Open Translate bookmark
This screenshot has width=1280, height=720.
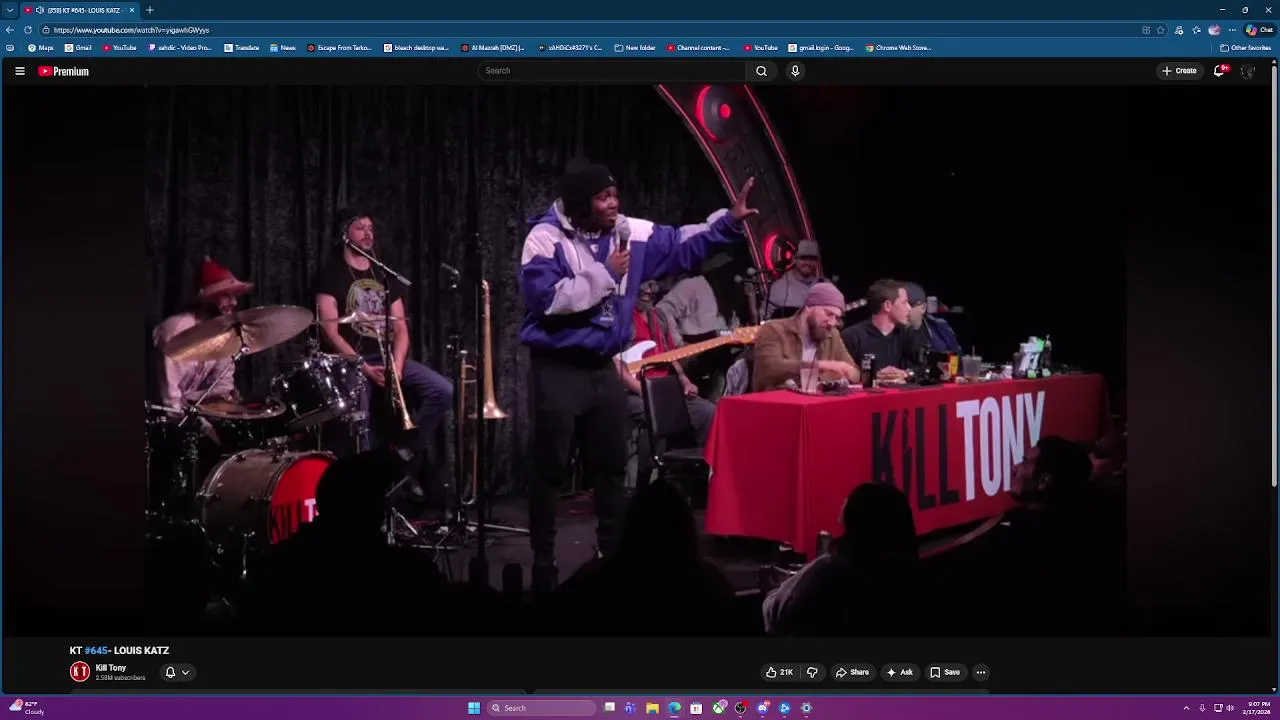(x=242, y=48)
